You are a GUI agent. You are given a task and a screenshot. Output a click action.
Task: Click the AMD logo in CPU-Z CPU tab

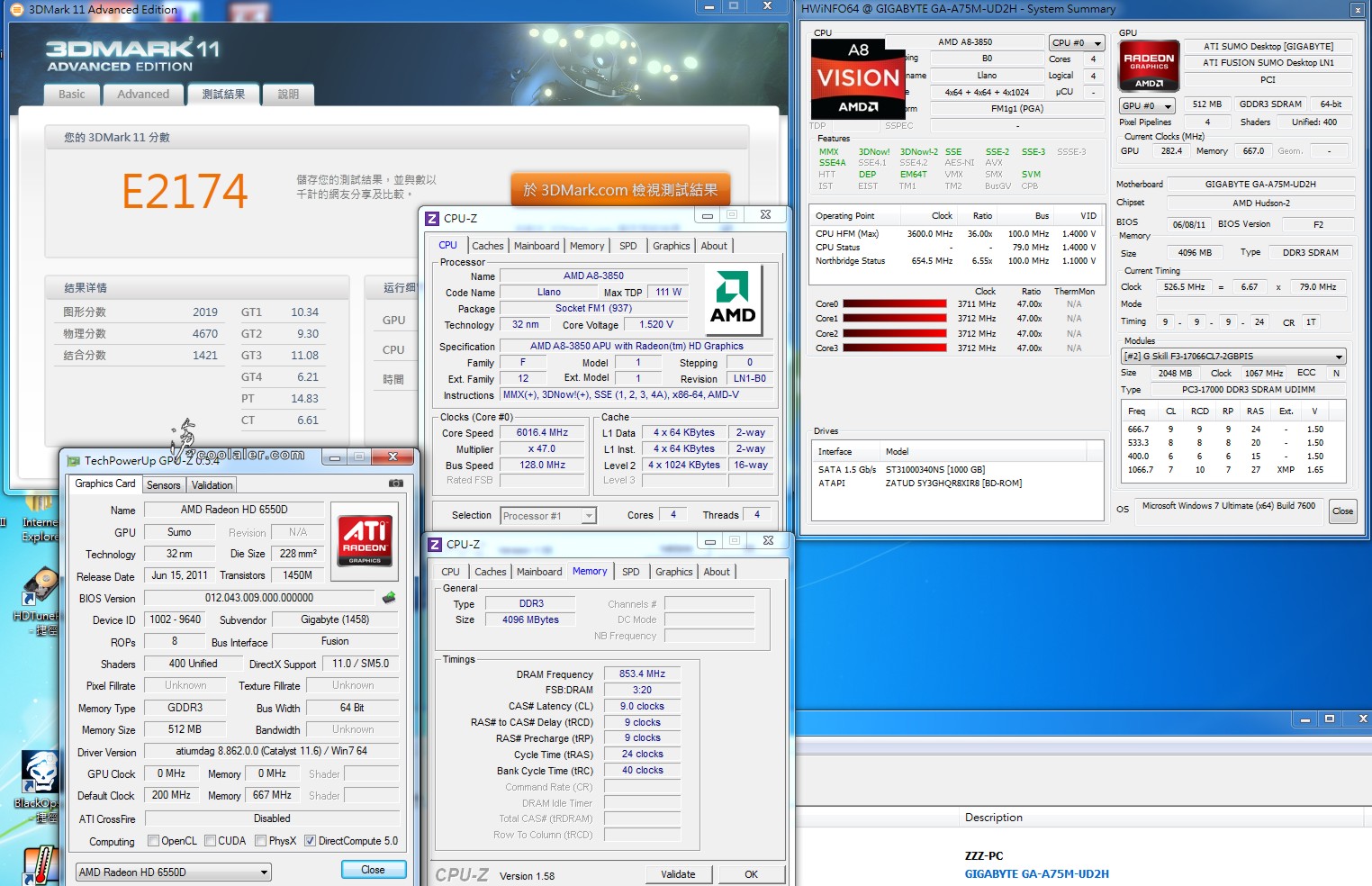click(733, 301)
